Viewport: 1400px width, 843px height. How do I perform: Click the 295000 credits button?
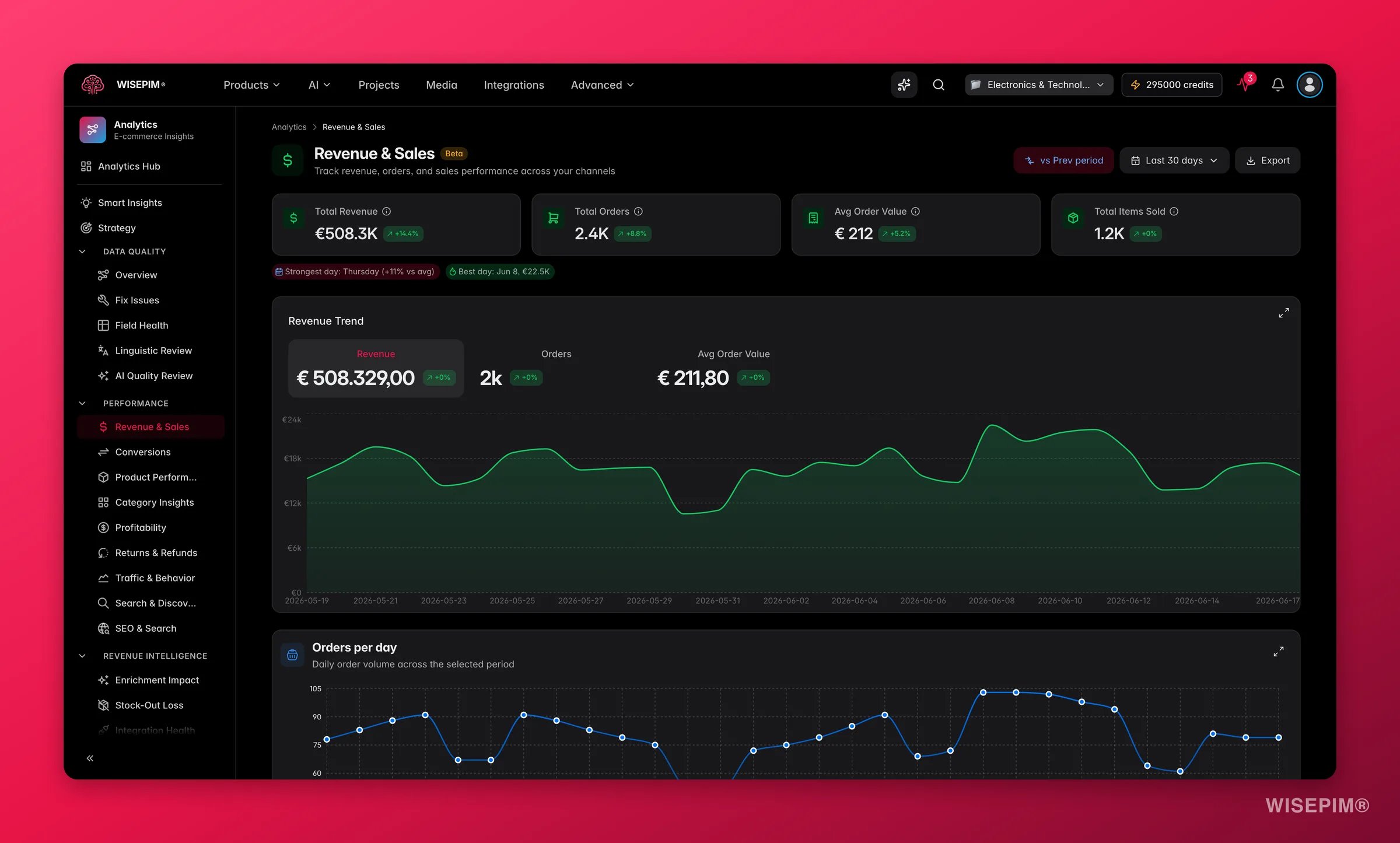coord(1171,85)
